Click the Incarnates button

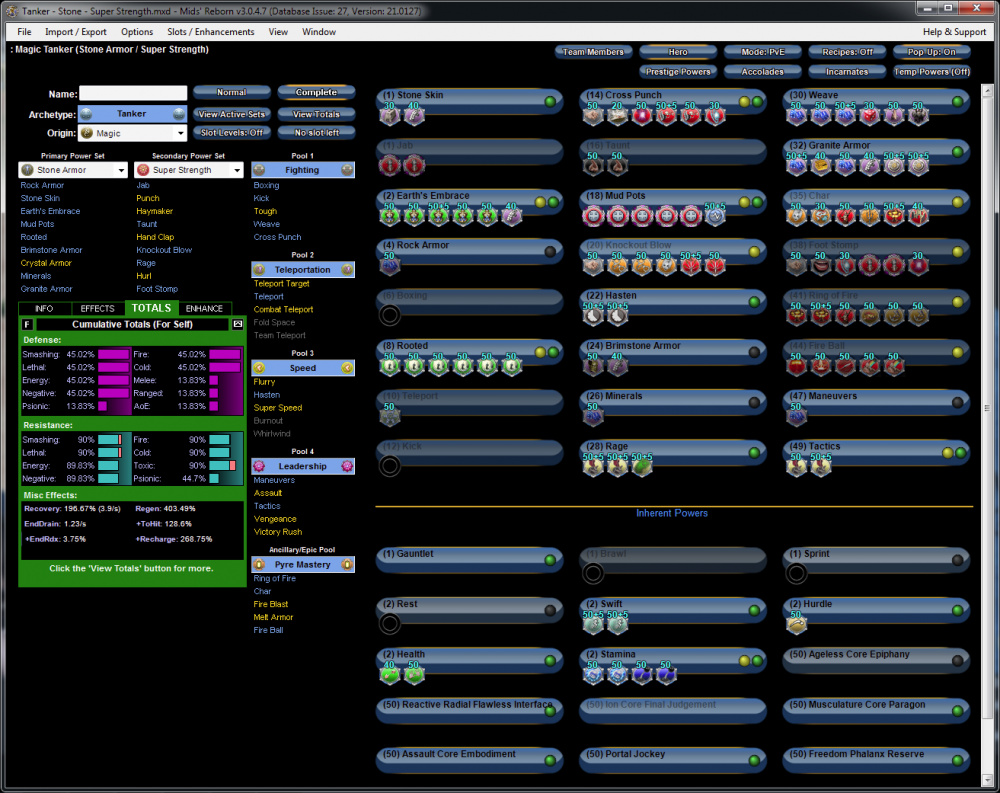coord(847,72)
